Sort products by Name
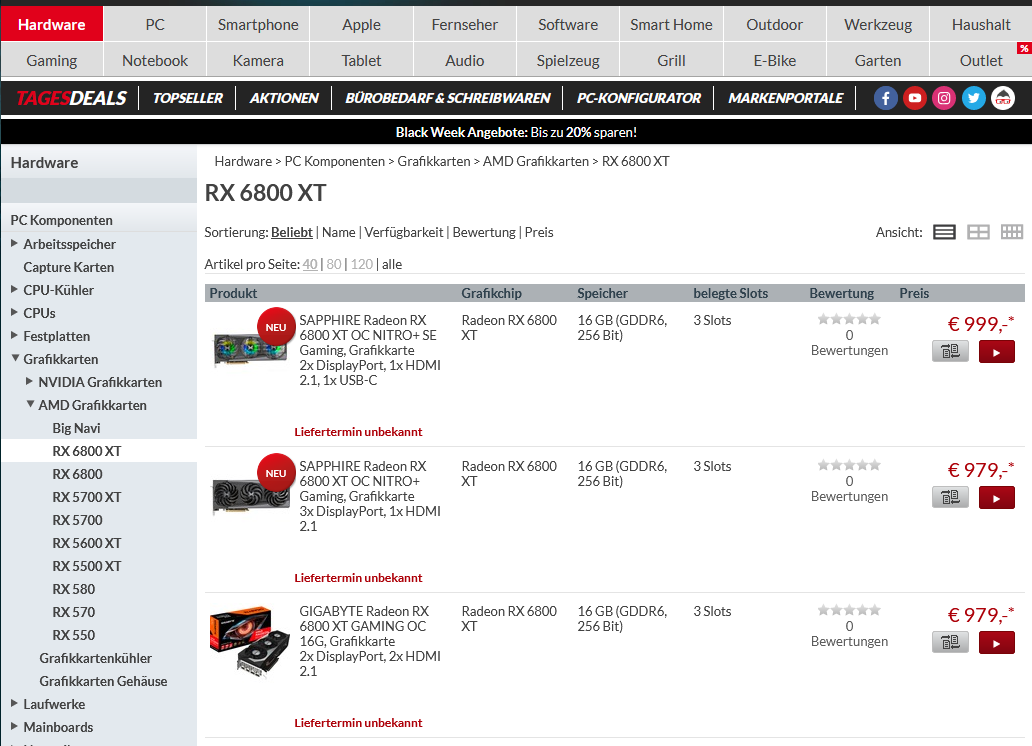1032x746 pixels. click(x=338, y=232)
